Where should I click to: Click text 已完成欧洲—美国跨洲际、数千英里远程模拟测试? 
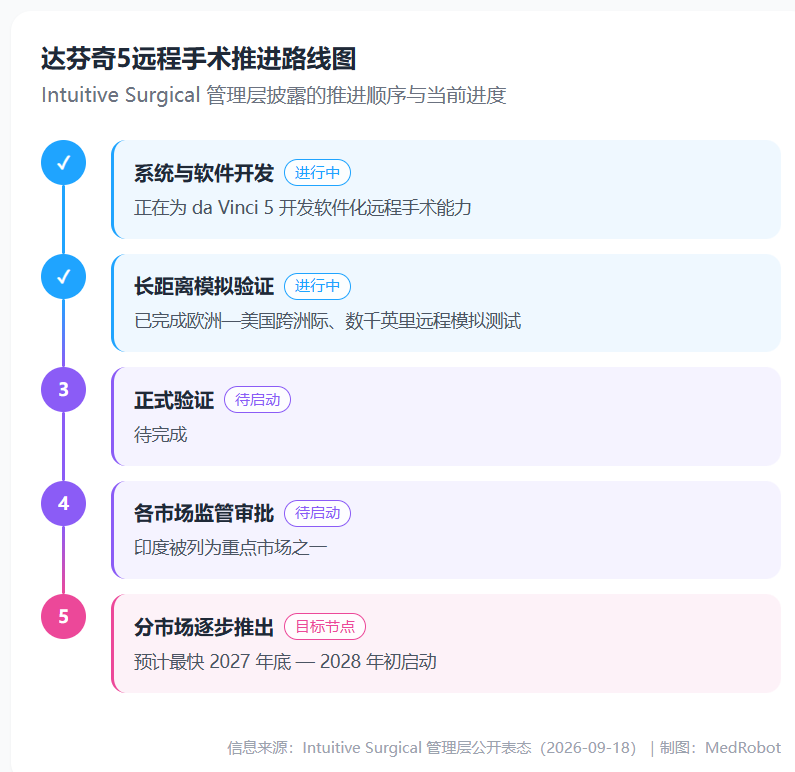(328, 321)
